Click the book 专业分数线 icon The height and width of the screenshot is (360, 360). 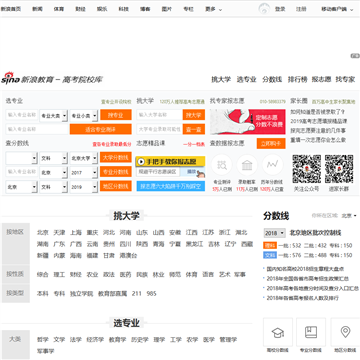click(311, 332)
